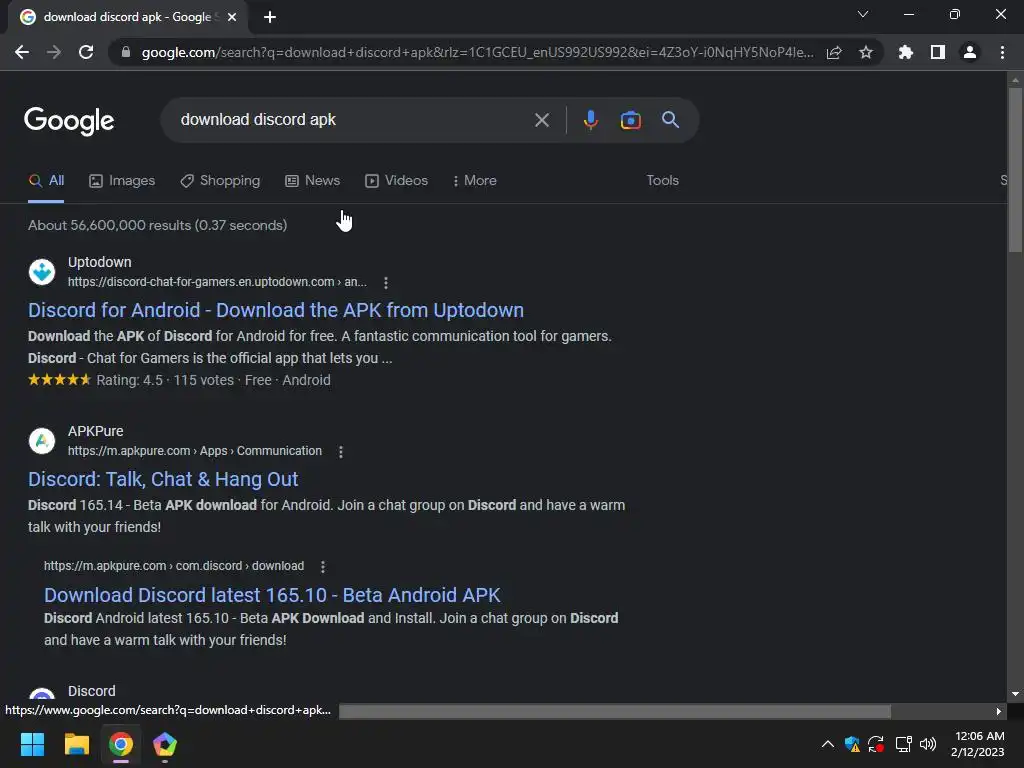Open the three-dot menu for the APKPure result
The image size is (1024, 768).
(341, 452)
